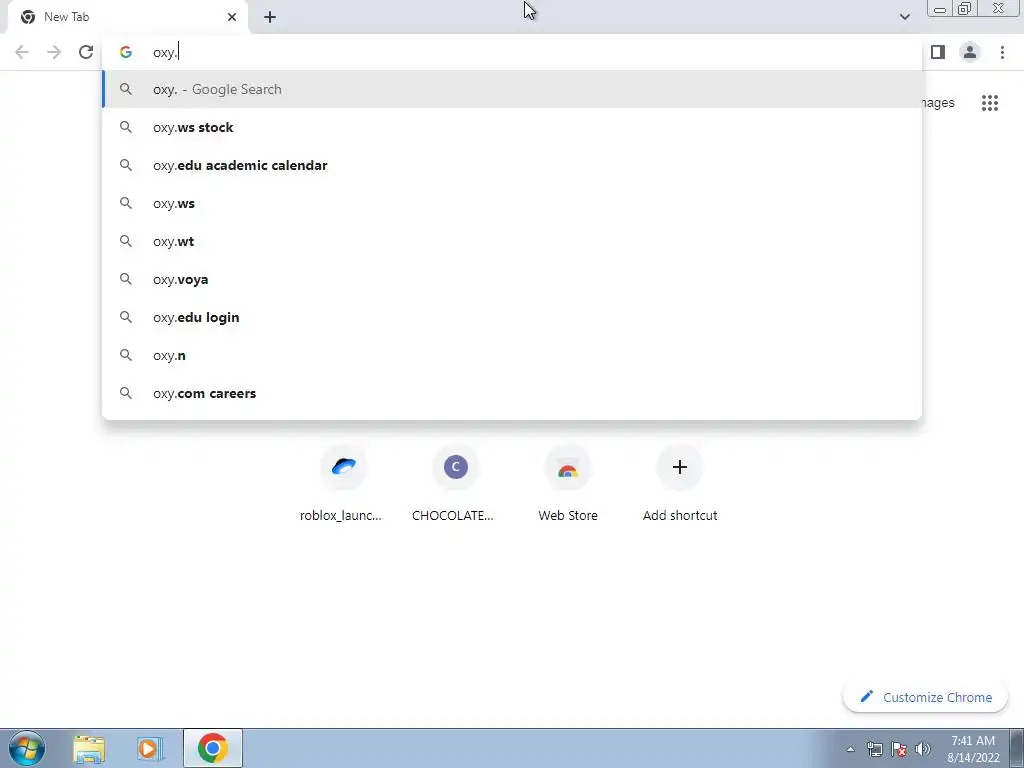Viewport: 1024px width, 768px height.
Task: Open Windows Explorer from the taskbar
Action: point(89,748)
